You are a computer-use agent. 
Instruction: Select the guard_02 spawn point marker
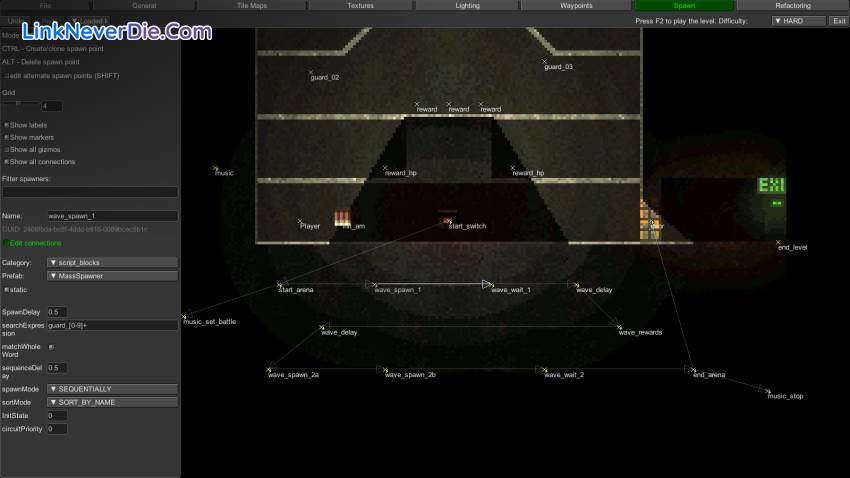pos(311,72)
